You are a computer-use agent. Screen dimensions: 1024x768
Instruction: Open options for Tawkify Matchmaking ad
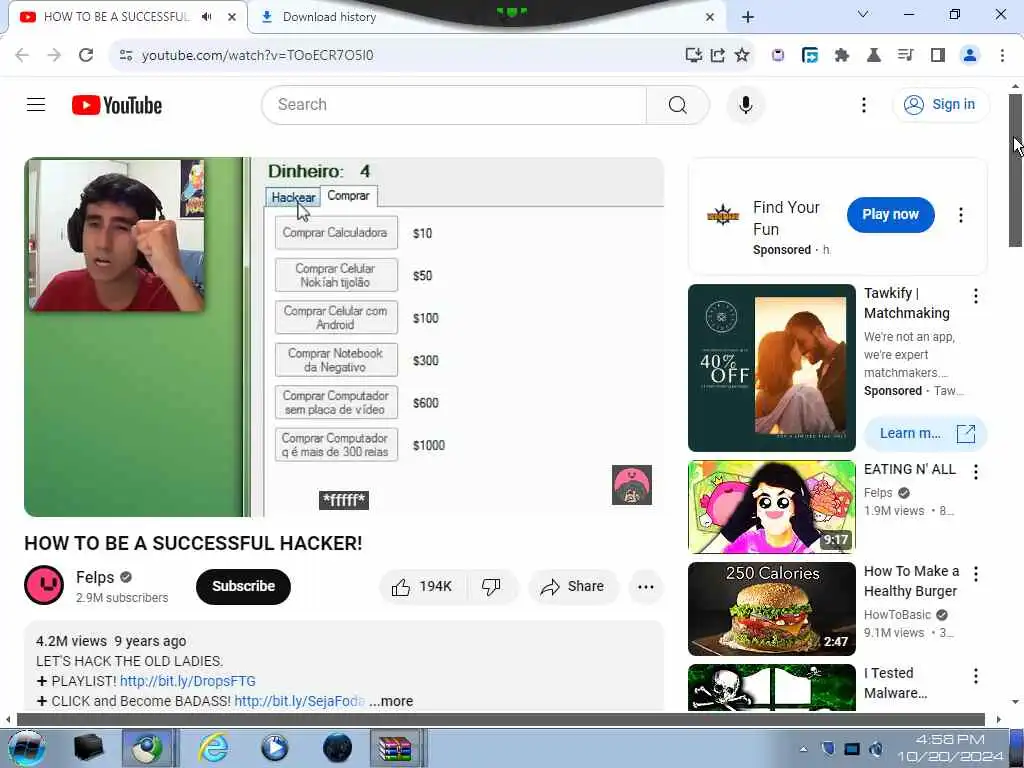pos(975,296)
